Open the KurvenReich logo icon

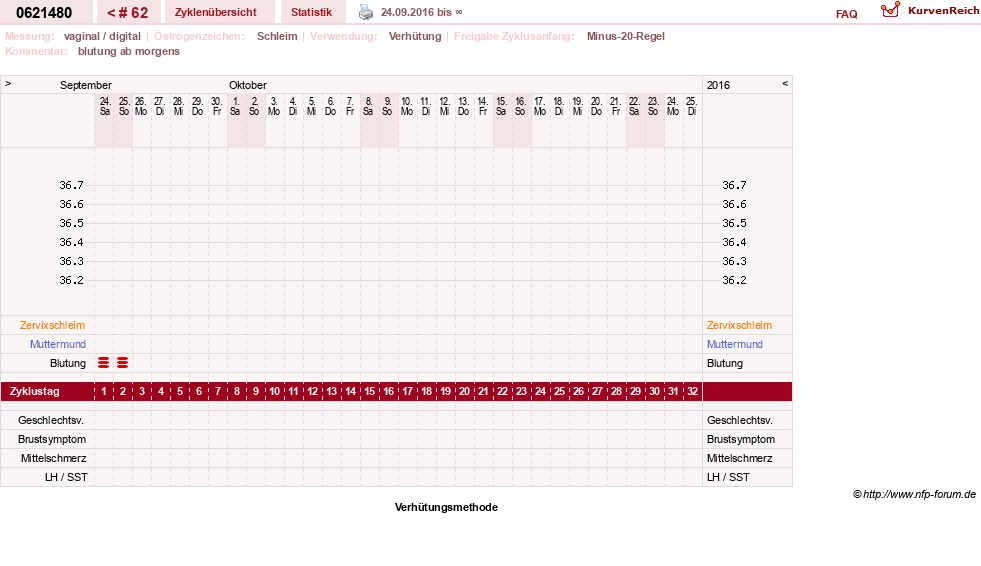[x=890, y=10]
